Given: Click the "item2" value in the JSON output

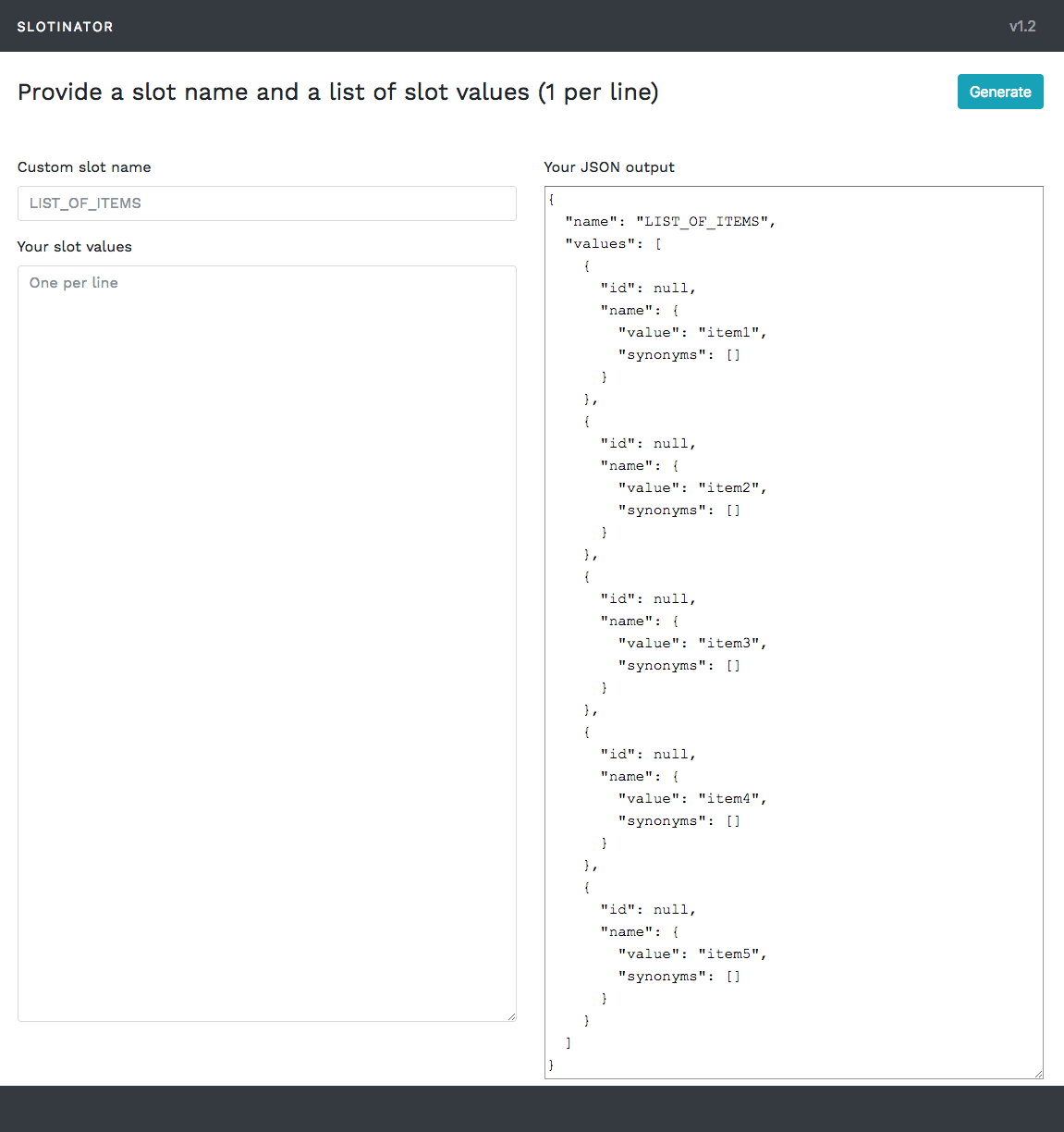Looking at the screenshot, I should [x=731, y=488].
